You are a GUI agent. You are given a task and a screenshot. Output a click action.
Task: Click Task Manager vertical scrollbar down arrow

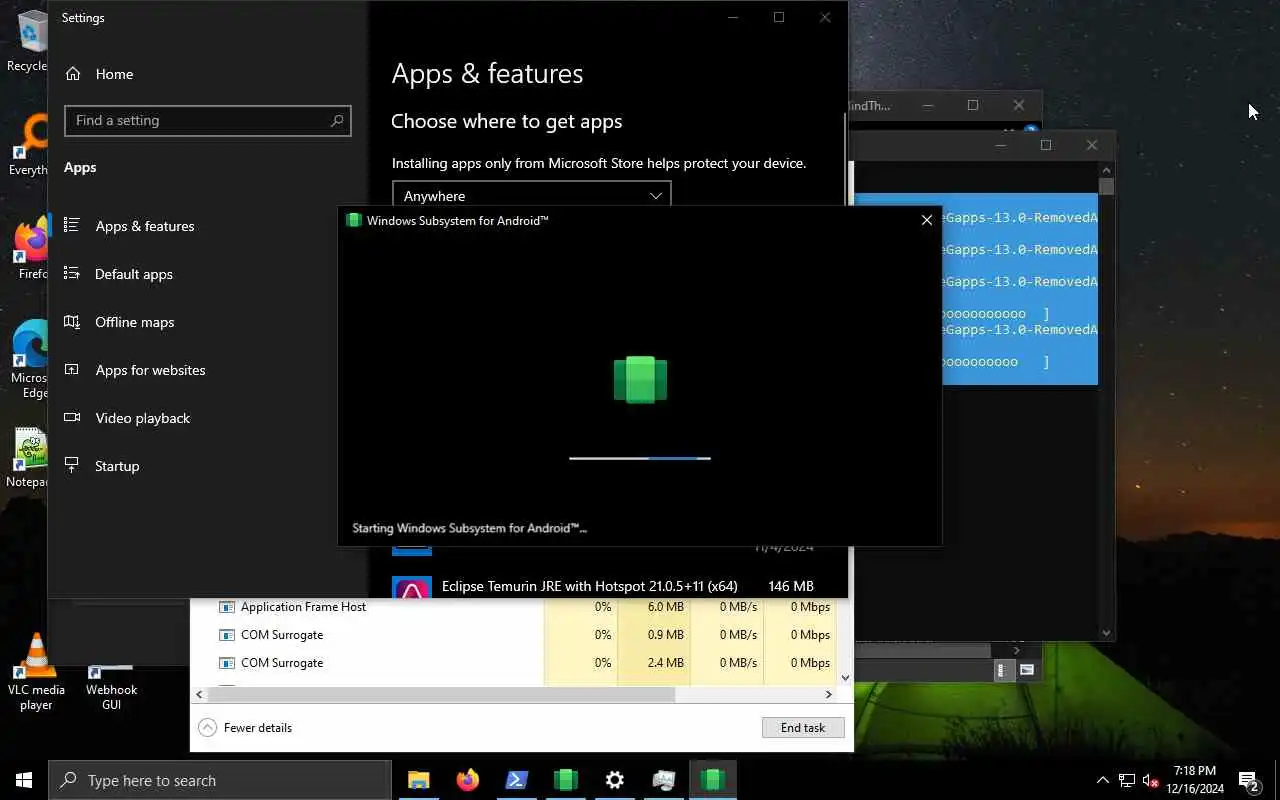click(845, 677)
